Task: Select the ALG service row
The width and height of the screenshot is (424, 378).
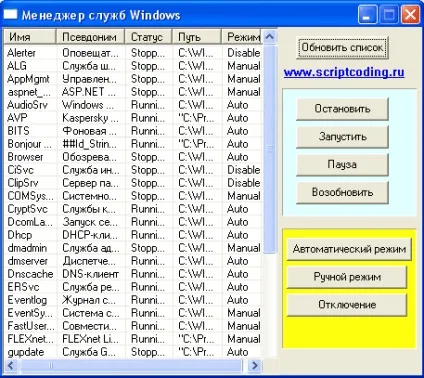Action: (x=133, y=66)
